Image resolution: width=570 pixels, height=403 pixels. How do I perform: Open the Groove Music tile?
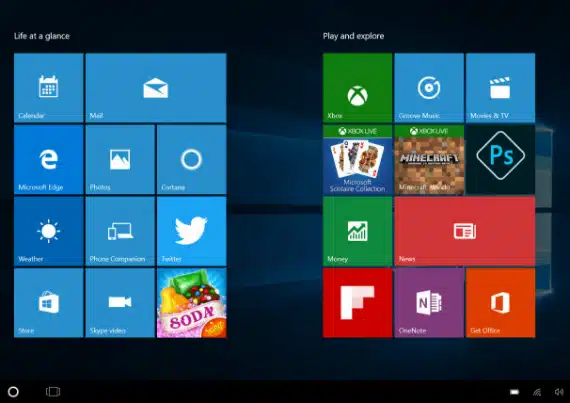(429, 88)
